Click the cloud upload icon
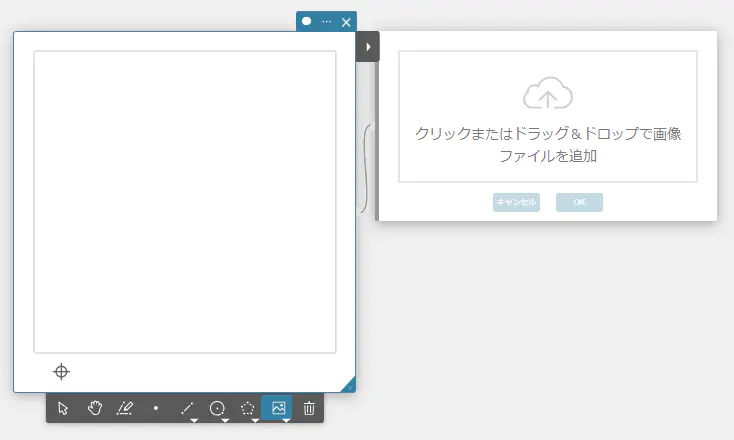This screenshot has height=440, width=734. tap(548, 93)
